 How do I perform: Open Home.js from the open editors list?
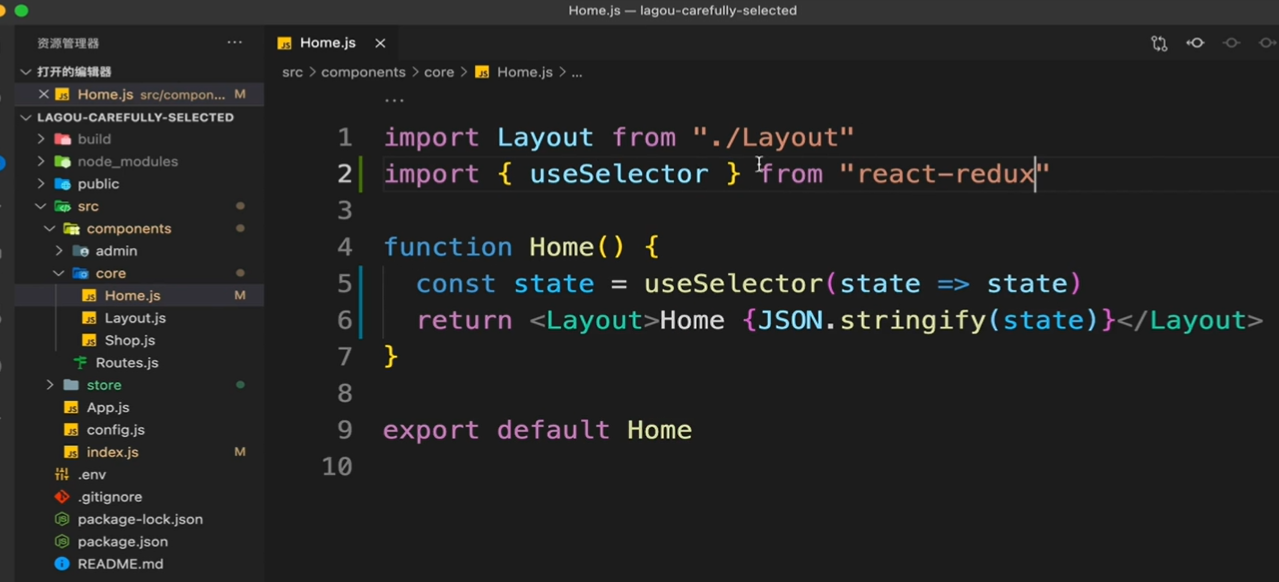139,94
